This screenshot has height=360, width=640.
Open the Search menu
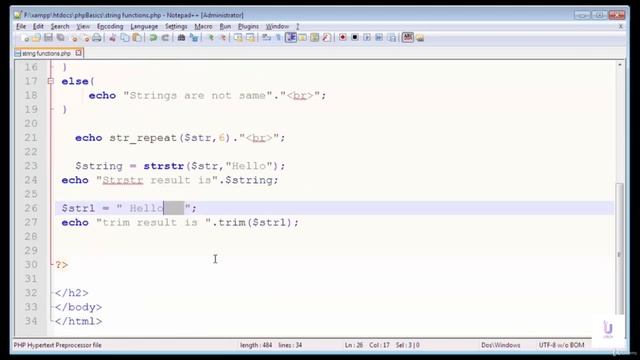[60, 27]
